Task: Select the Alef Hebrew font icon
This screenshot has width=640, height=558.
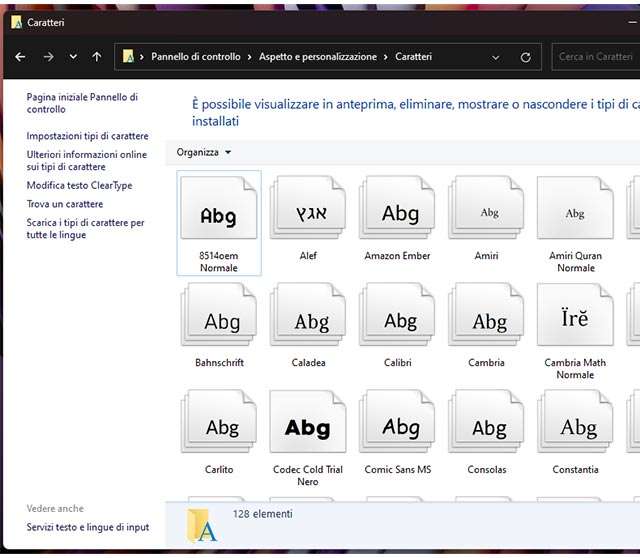Action: tap(308, 213)
